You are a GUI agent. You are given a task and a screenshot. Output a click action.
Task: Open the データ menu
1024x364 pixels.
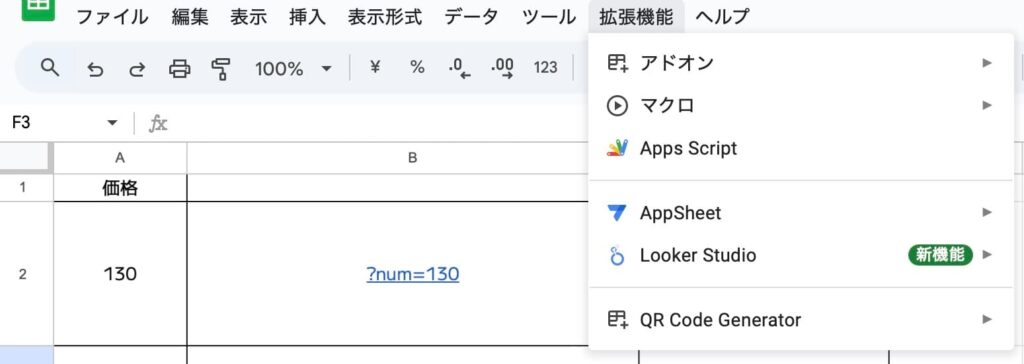[472, 17]
